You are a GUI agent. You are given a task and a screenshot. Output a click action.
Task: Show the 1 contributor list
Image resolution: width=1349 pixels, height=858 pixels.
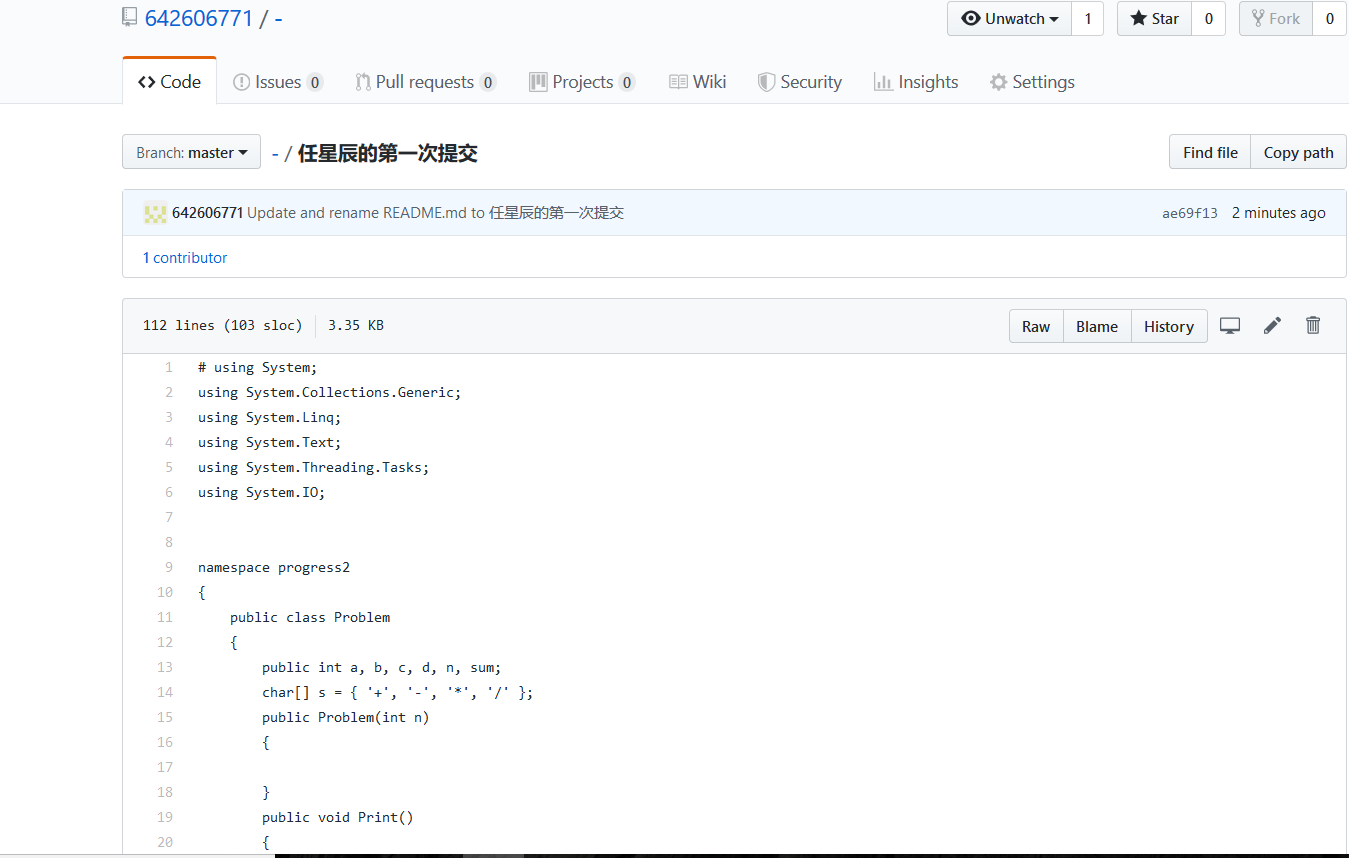point(185,257)
